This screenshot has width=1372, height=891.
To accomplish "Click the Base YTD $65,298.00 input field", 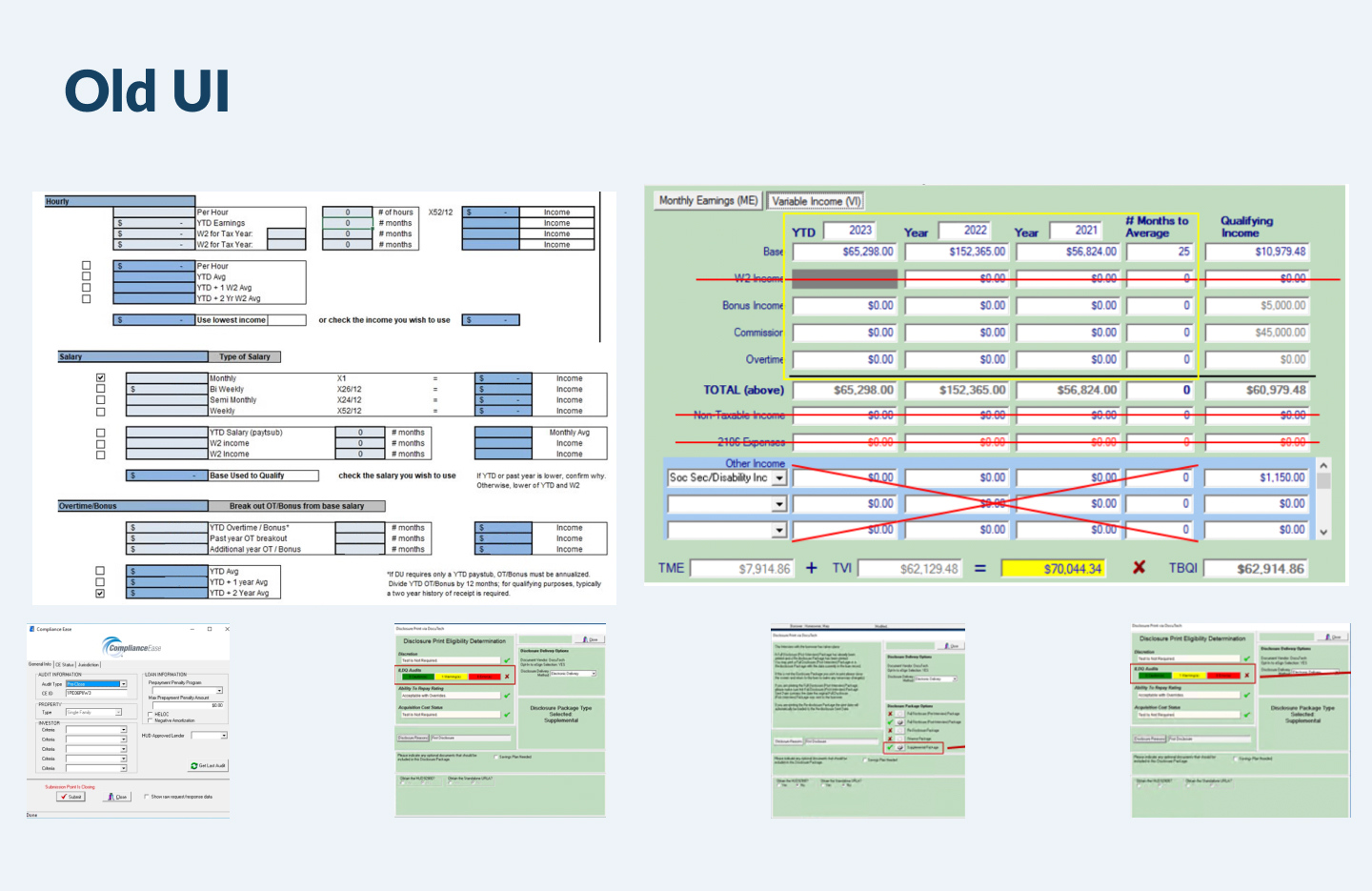I will [x=844, y=252].
